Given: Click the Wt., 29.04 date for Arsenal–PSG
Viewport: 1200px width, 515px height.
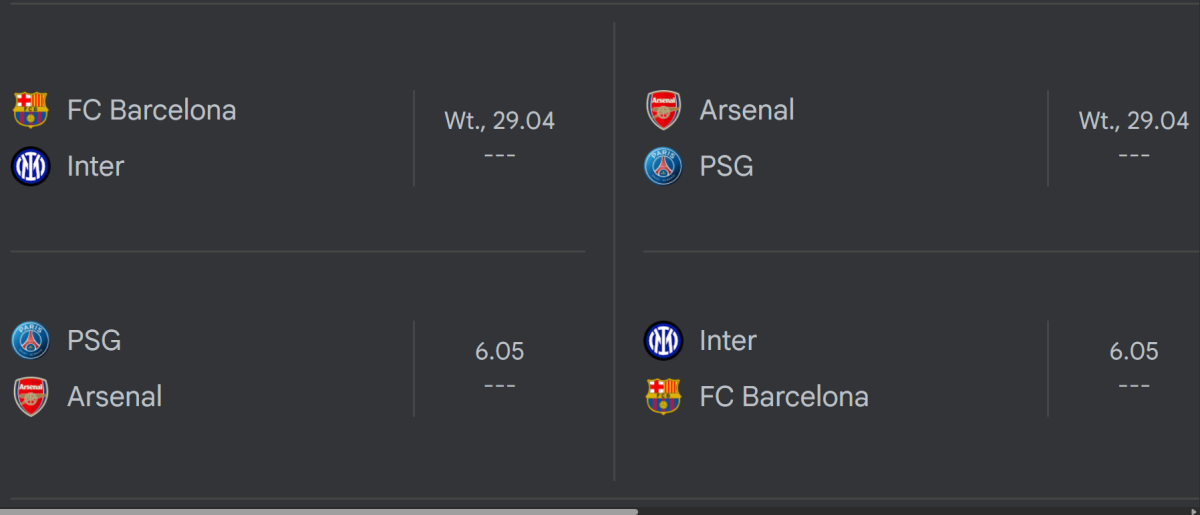Looking at the screenshot, I should 1133,121.
